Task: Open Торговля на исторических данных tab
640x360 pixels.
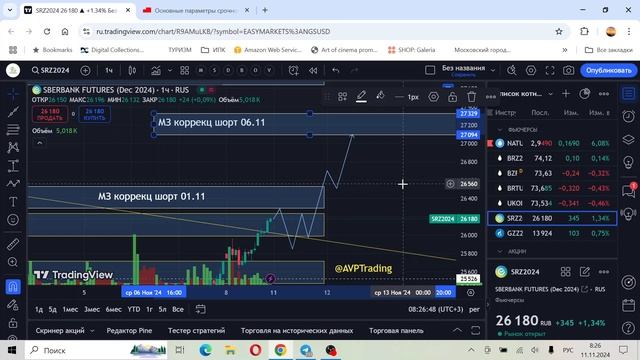Action: 297,331
